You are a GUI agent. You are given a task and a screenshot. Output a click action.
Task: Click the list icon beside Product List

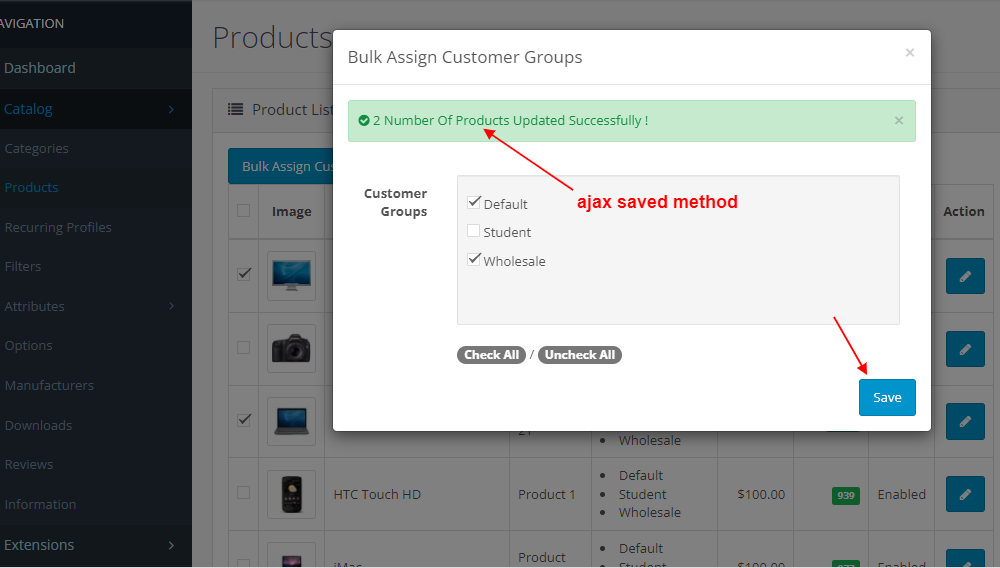[236, 110]
